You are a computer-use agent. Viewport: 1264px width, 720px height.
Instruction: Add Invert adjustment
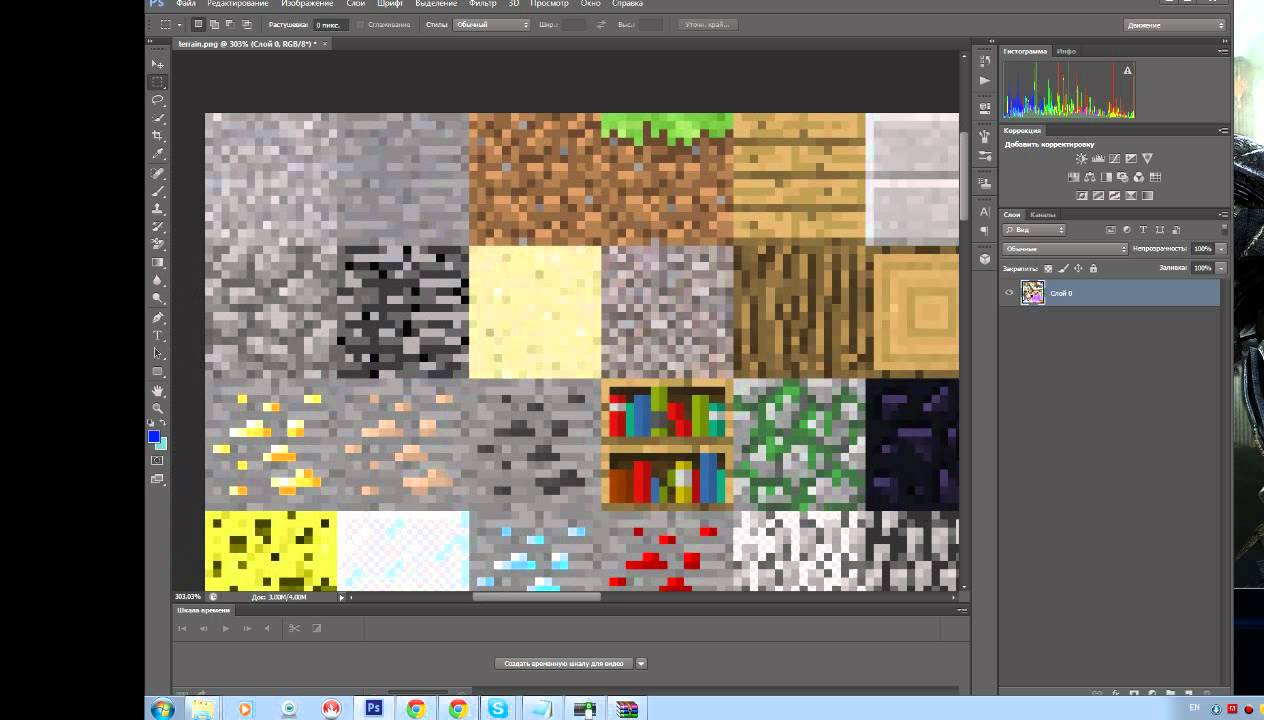[x=1082, y=196]
